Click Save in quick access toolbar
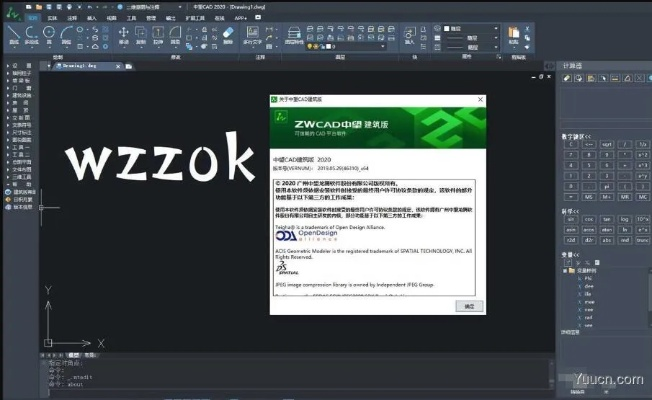This screenshot has width=652, height=400. 49,7
